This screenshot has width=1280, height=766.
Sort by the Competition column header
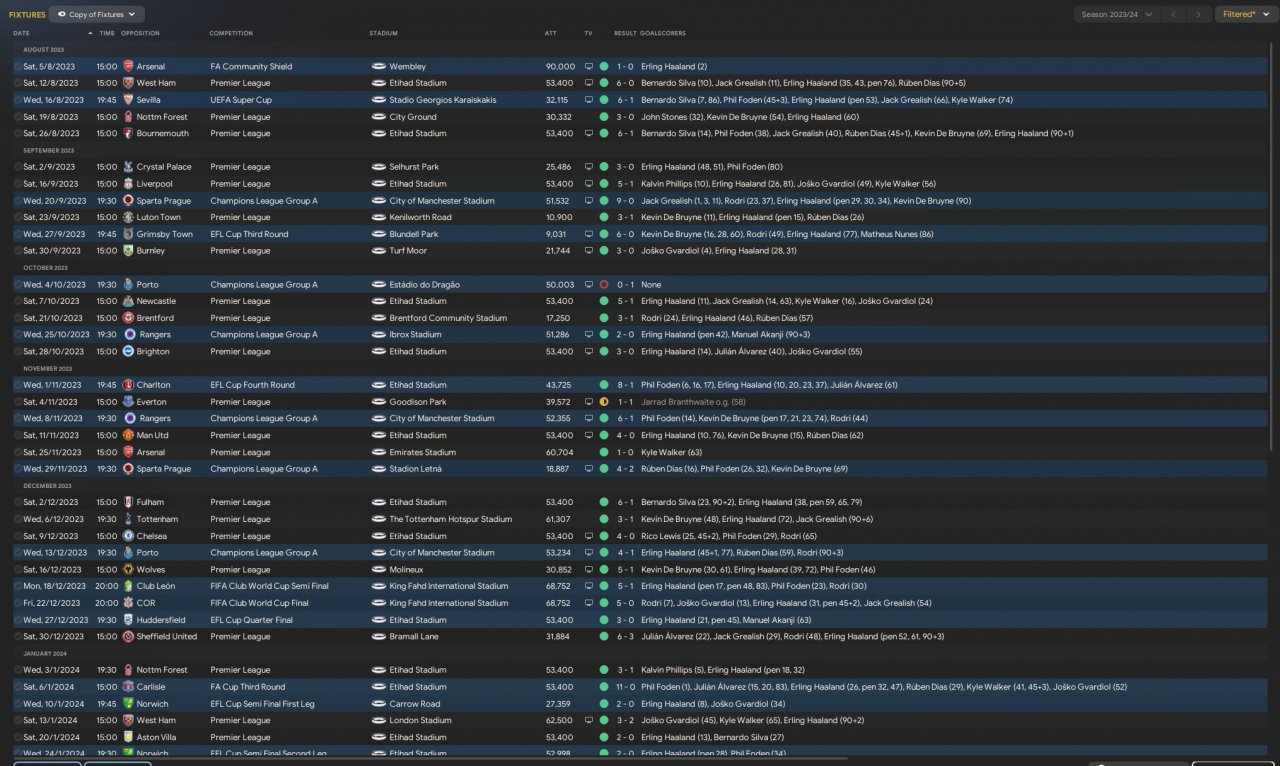pos(231,33)
